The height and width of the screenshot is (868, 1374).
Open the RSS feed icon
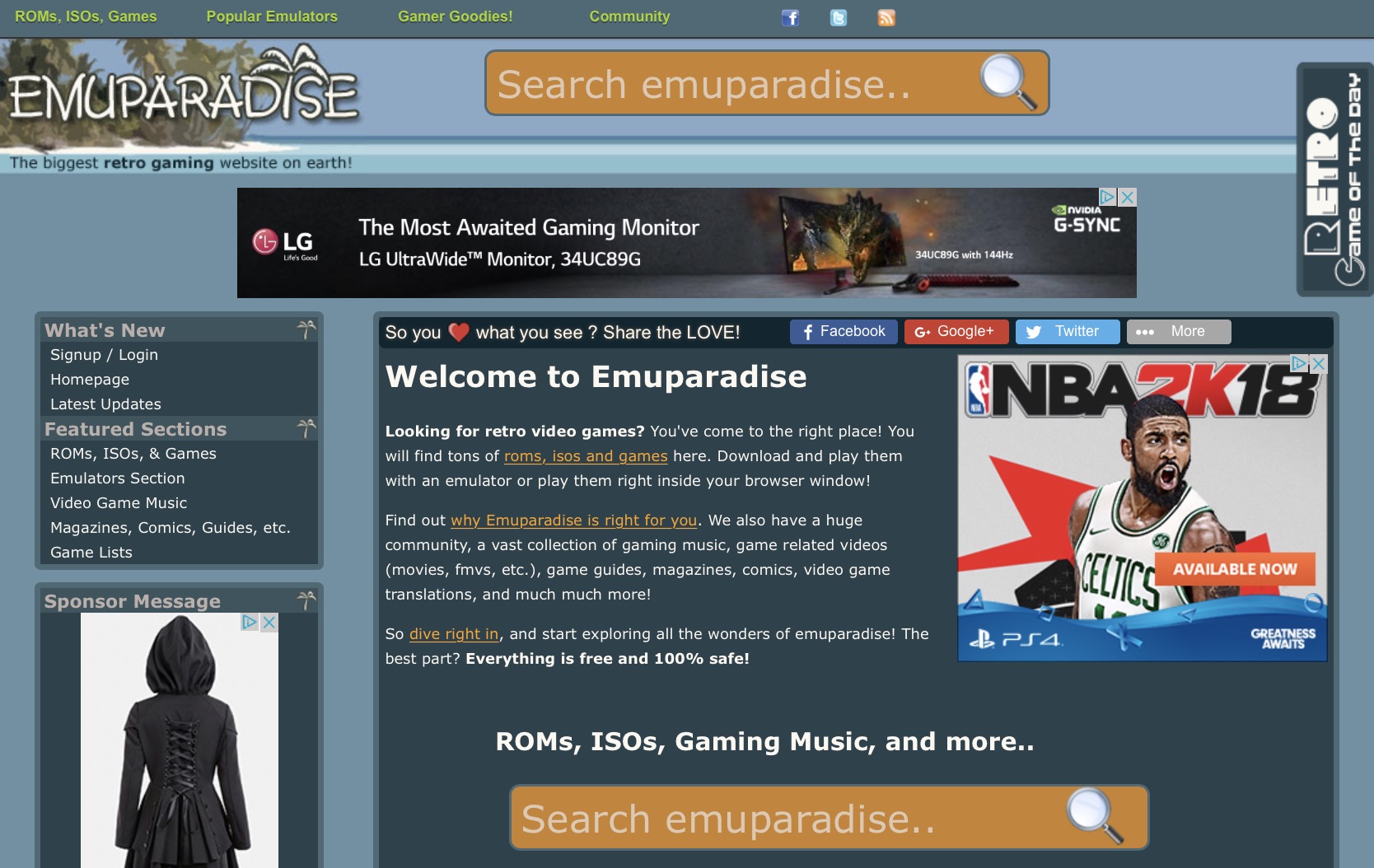886,17
